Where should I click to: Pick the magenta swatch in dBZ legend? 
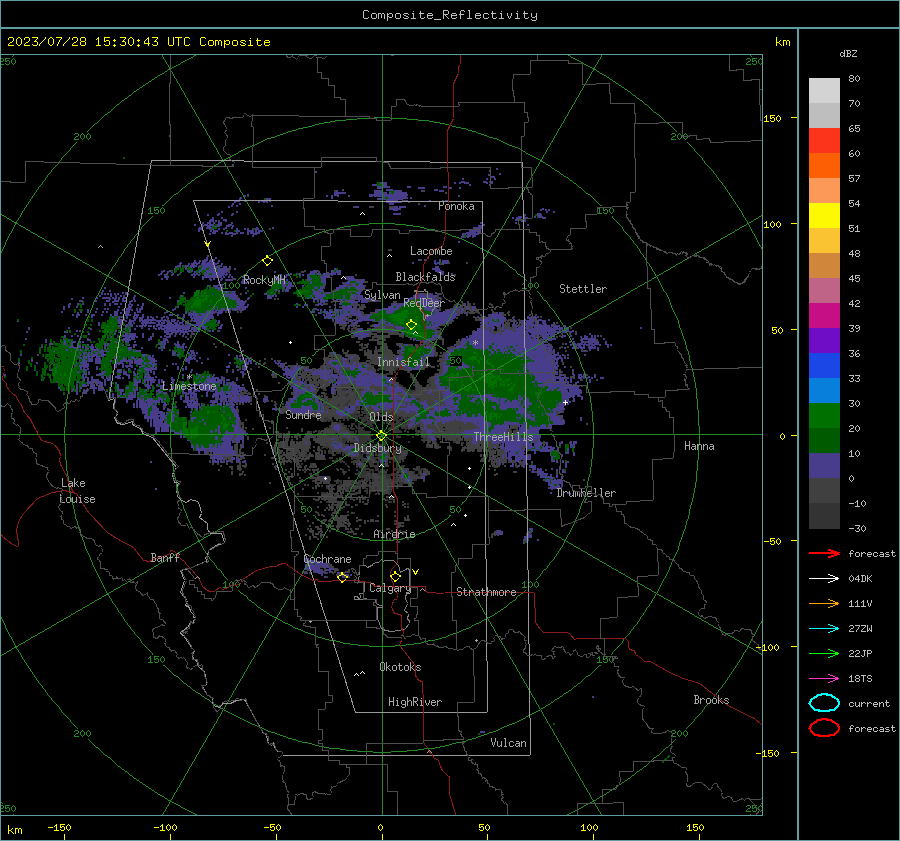824,316
